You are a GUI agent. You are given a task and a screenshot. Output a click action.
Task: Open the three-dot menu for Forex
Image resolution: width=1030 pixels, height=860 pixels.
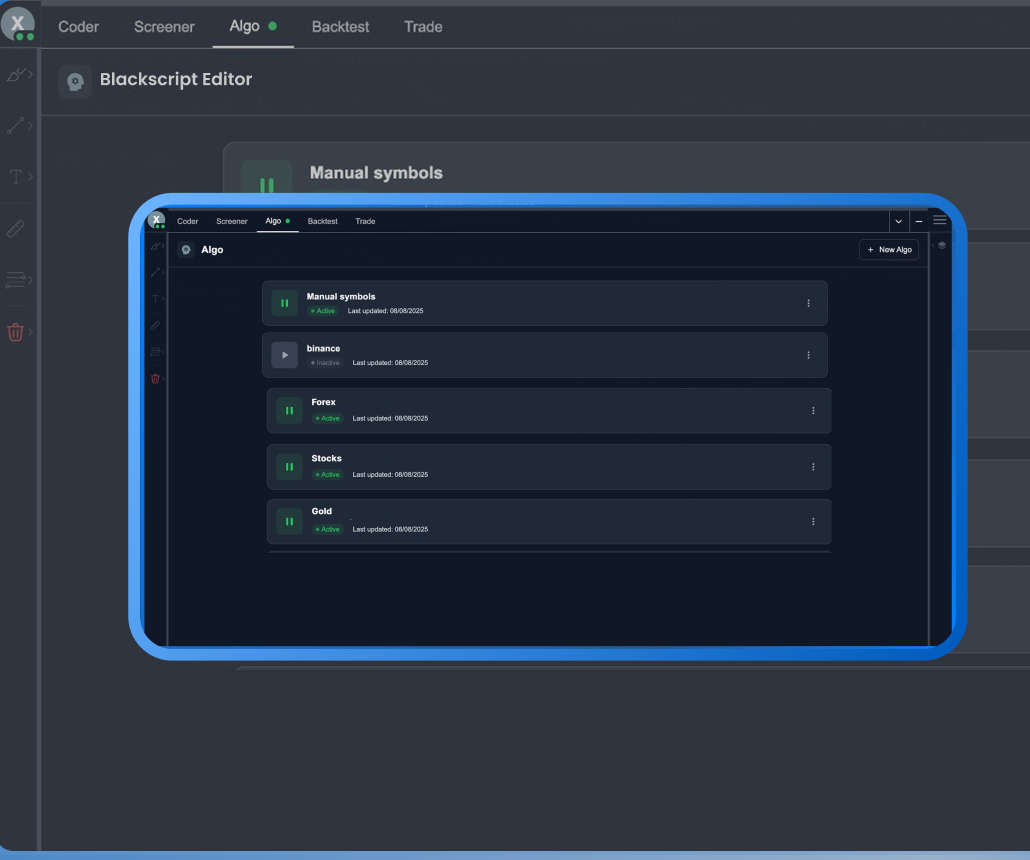point(813,411)
